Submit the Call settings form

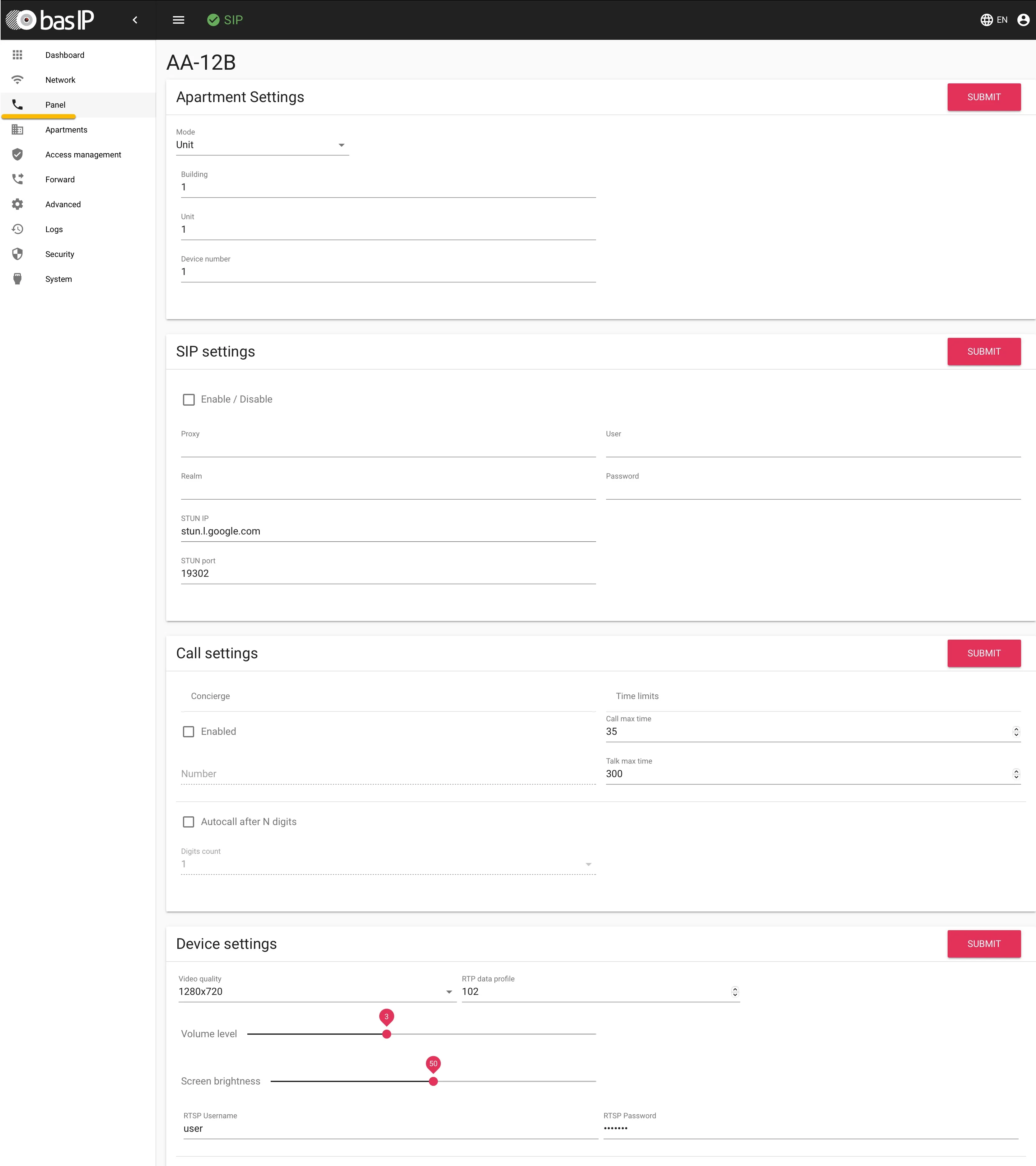(x=984, y=653)
